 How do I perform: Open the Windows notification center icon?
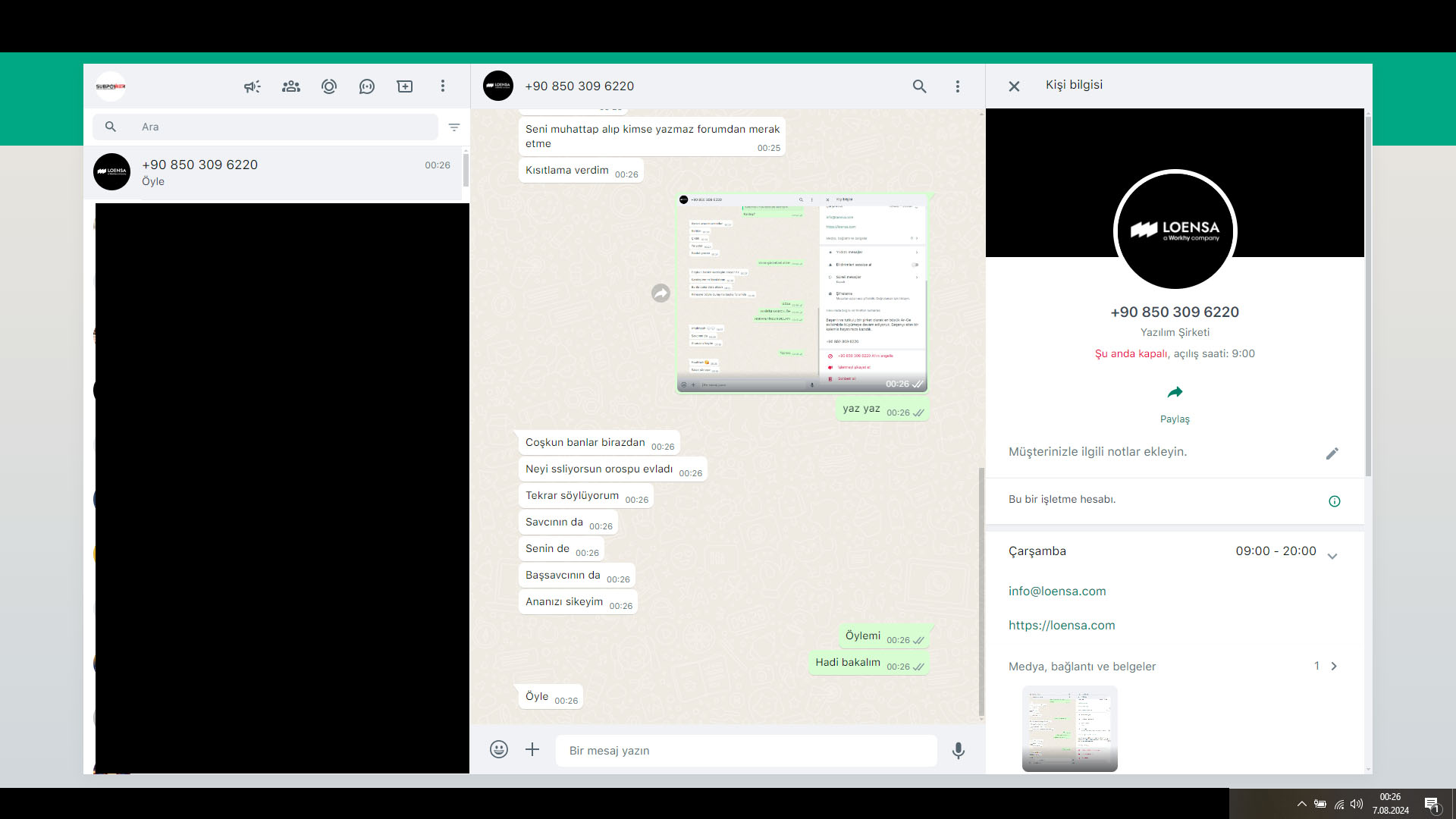[x=1432, y=805]
